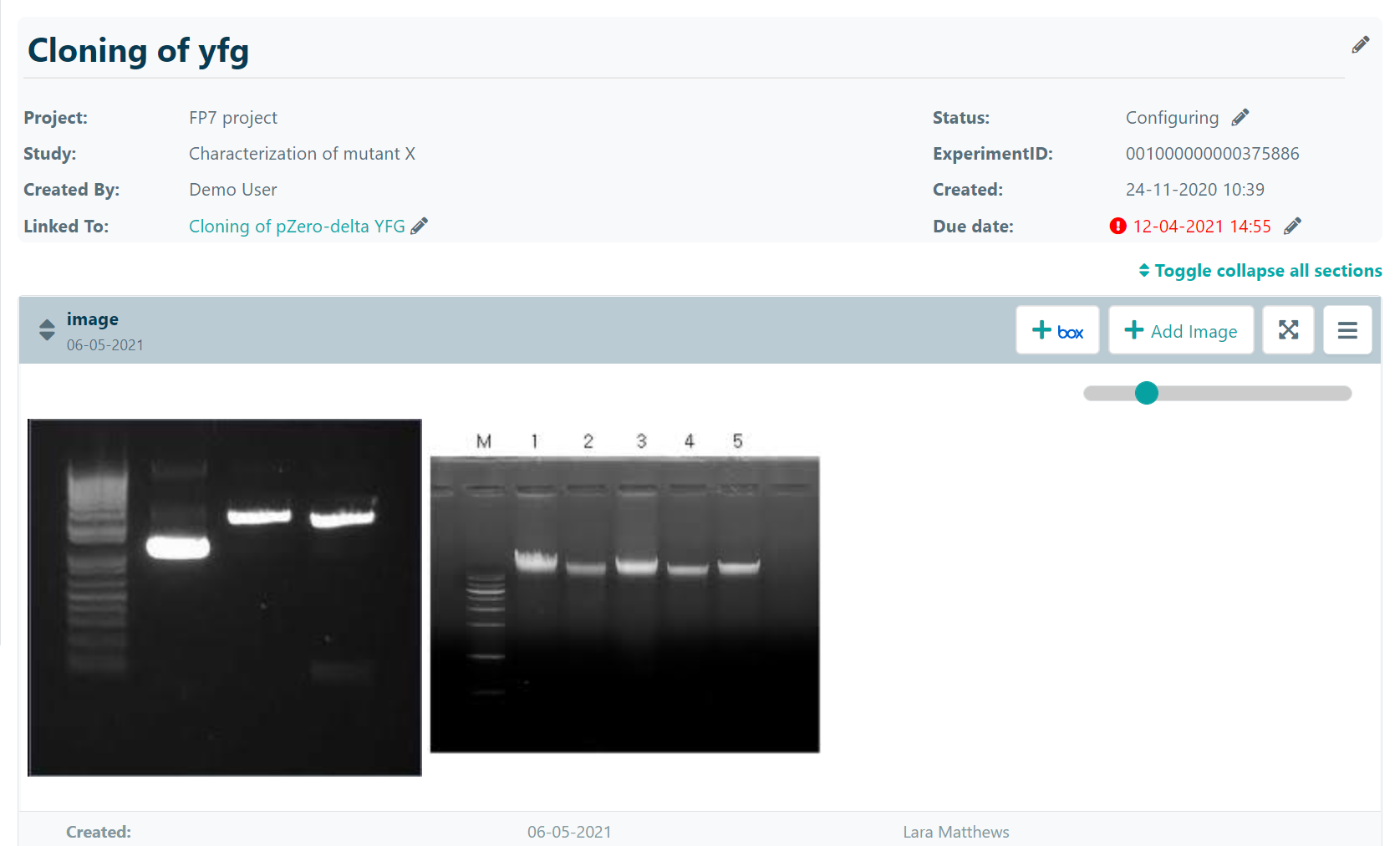The width and height of the screenshot is (1400, 846).
Task: Click the image size slider track
Action: click(x=1217, y=393)
